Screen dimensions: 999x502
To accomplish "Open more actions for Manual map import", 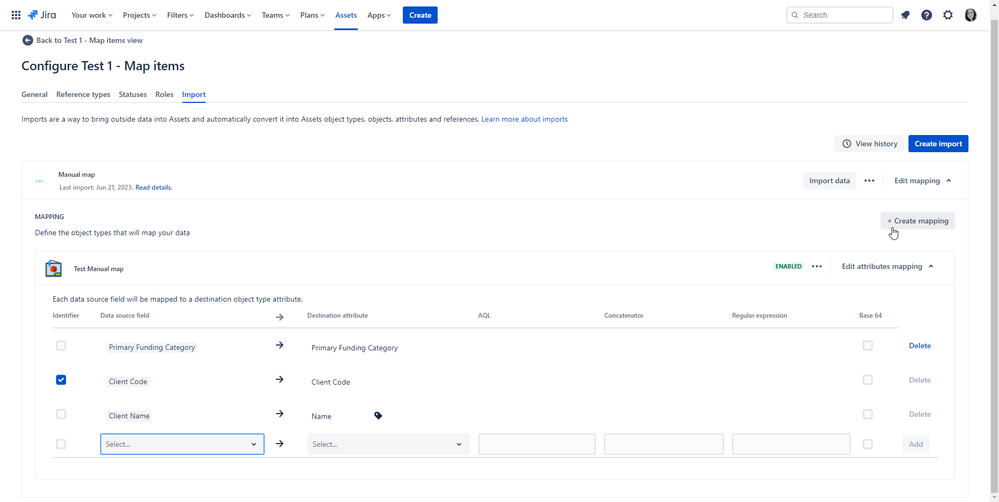I will 869,181.
